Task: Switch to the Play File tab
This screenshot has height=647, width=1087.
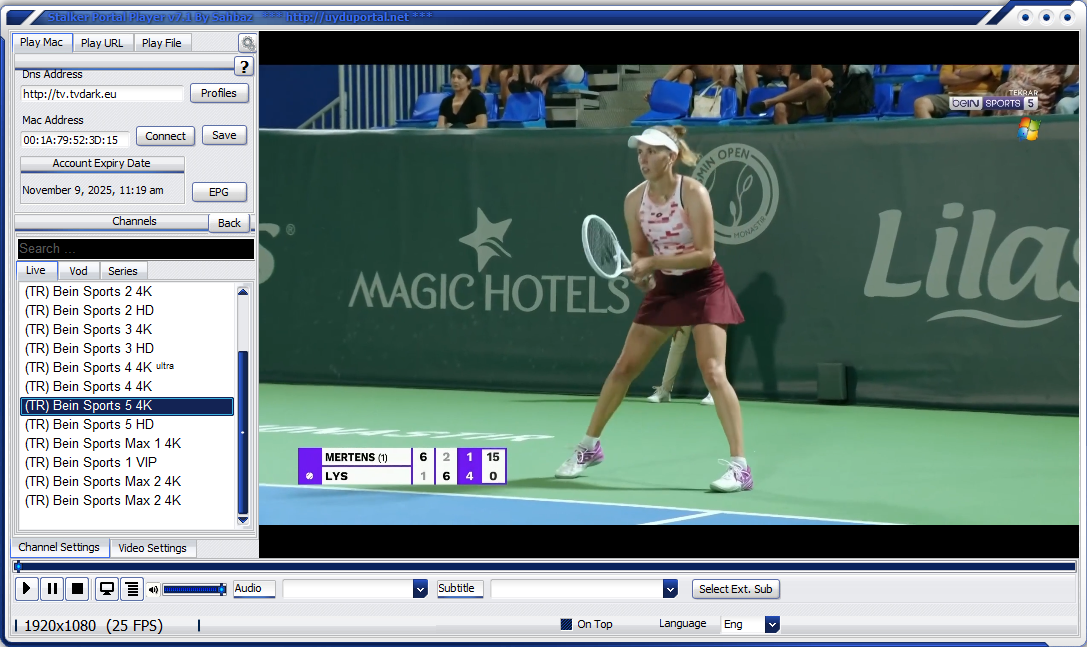Action: tap(162, 43)
